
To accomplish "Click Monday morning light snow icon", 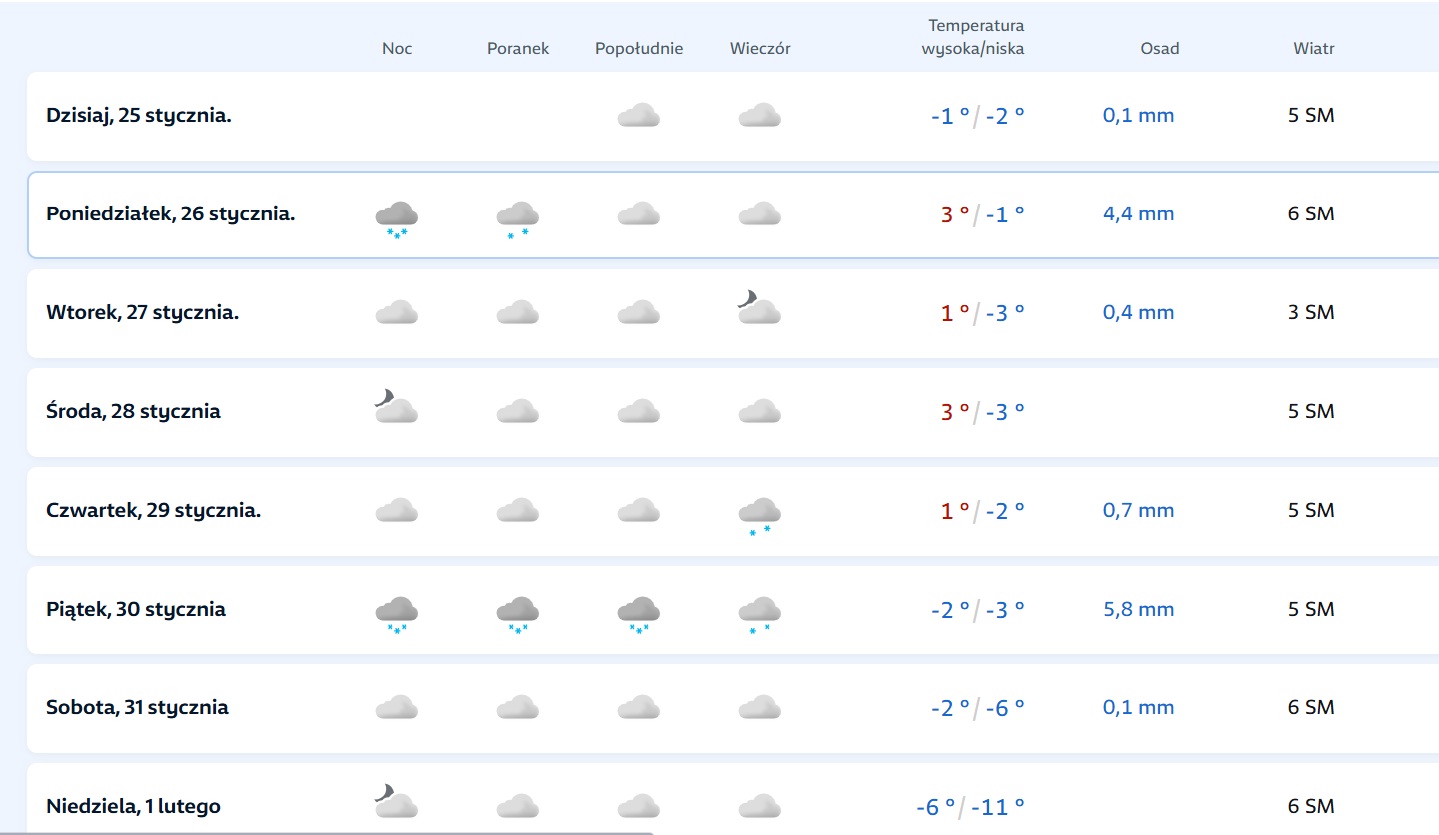I will (x=518, y=217).
